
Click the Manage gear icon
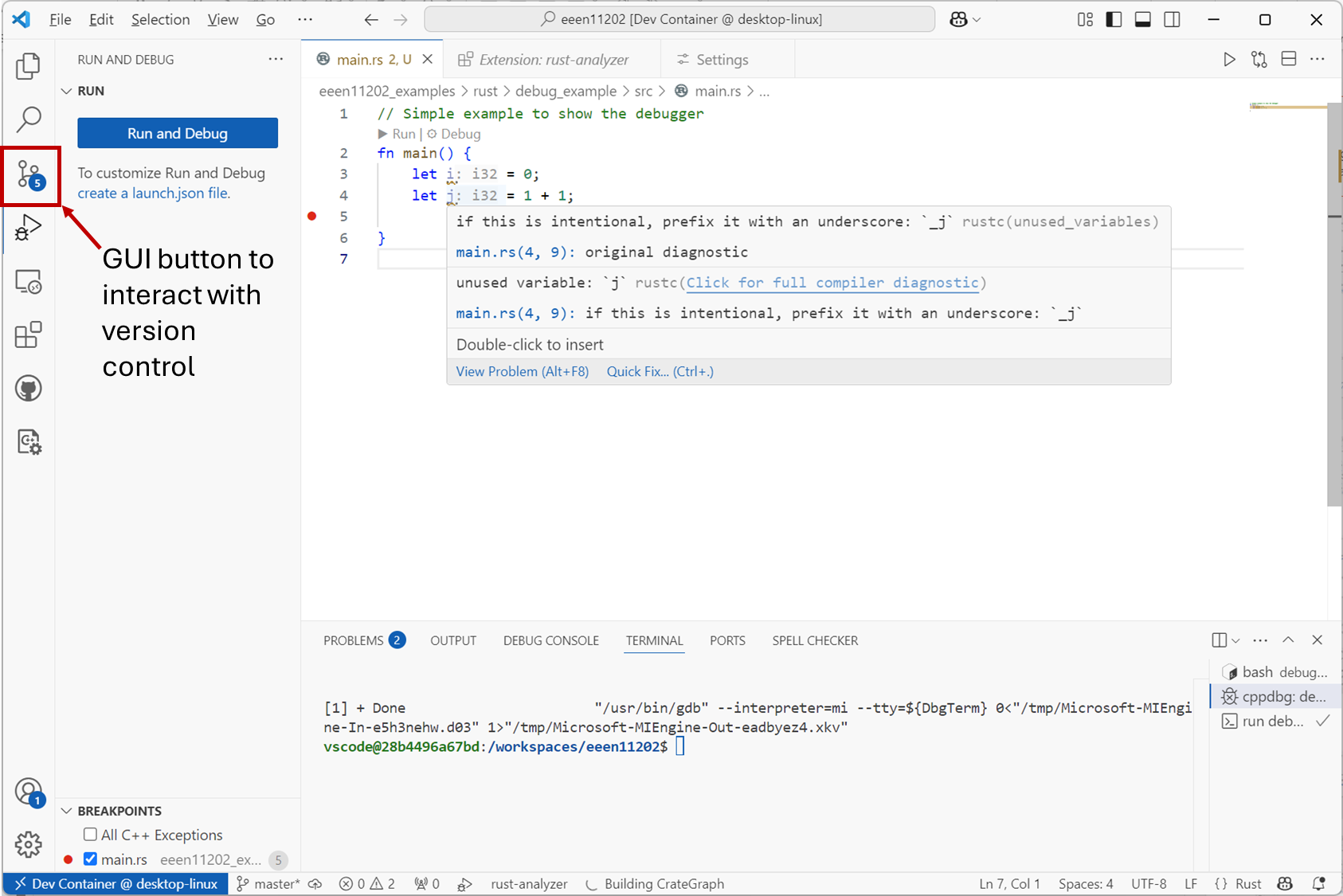pos(29,844)
